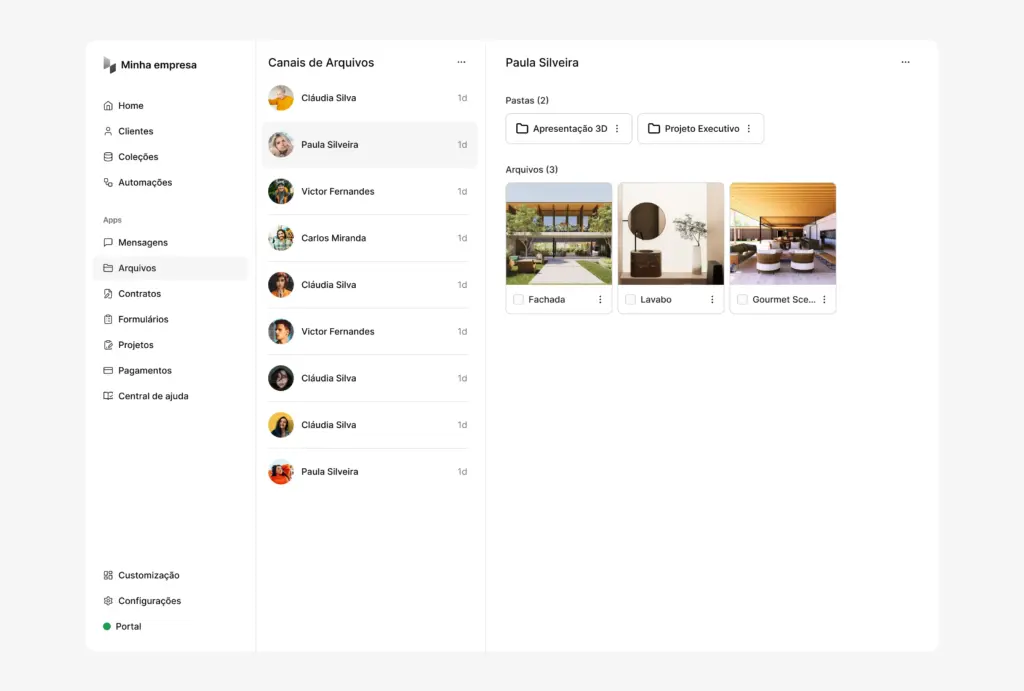Open the three-dot menu next to Canais de Arquivos

tap(461, 62)
